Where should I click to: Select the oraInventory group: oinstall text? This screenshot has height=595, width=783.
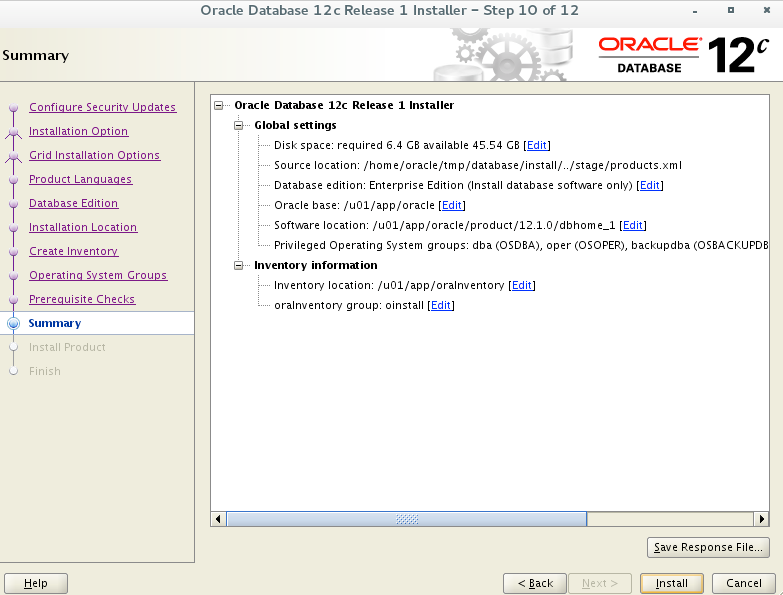(x=349, y=305)
